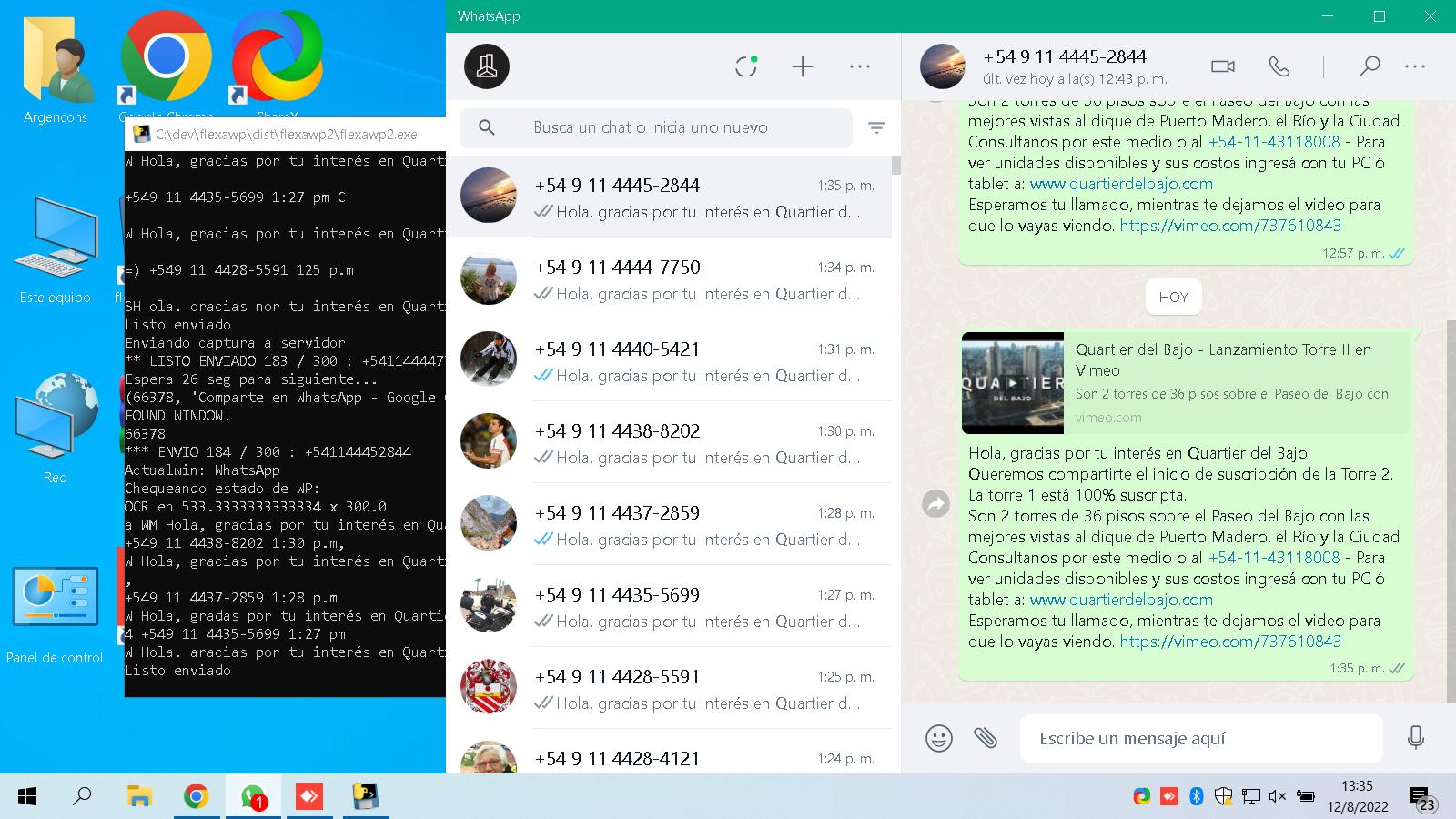The width and height of the screenshot is (1456, 819).
Task: Open the Red network desktop icon
Action: [56, 428]
